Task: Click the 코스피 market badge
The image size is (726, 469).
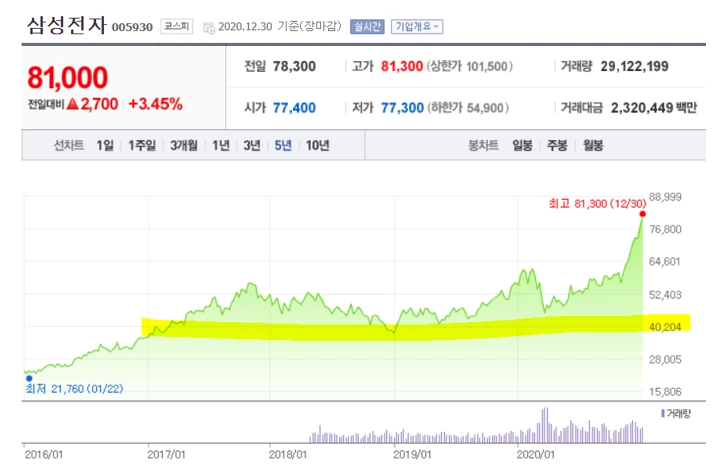Action: (177, 26)
